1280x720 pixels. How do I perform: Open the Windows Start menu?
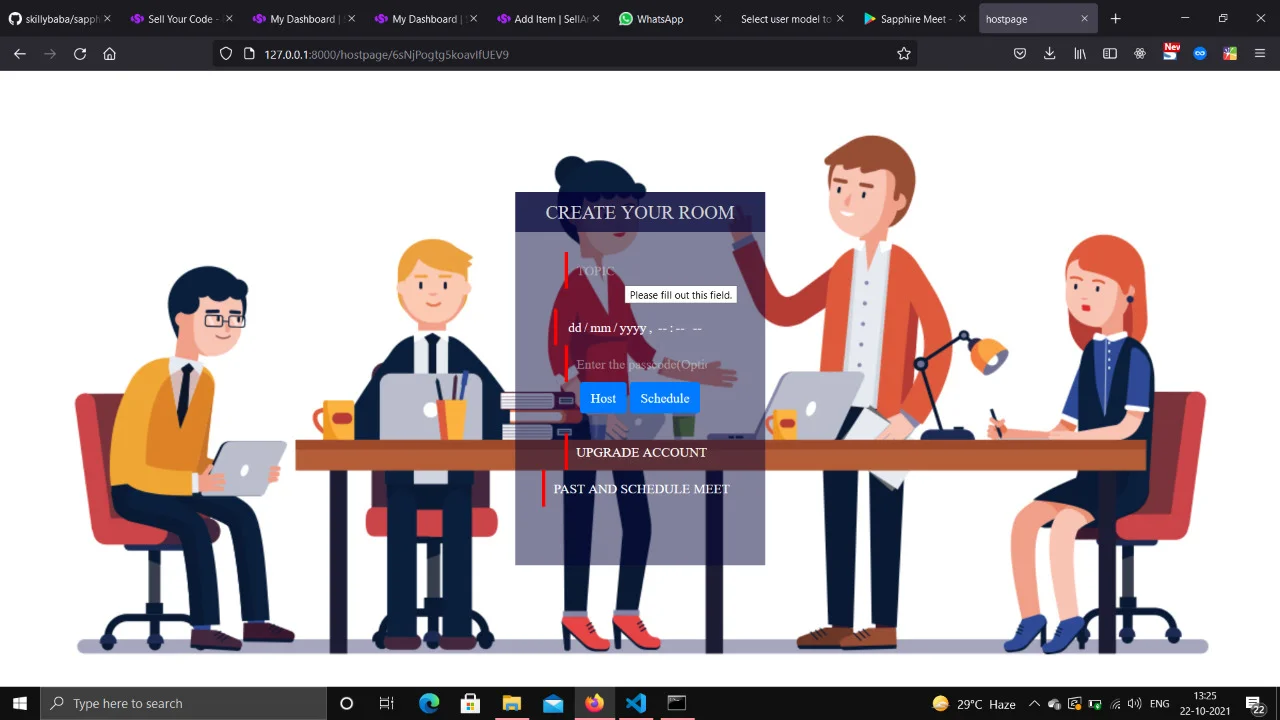(20, 703)
